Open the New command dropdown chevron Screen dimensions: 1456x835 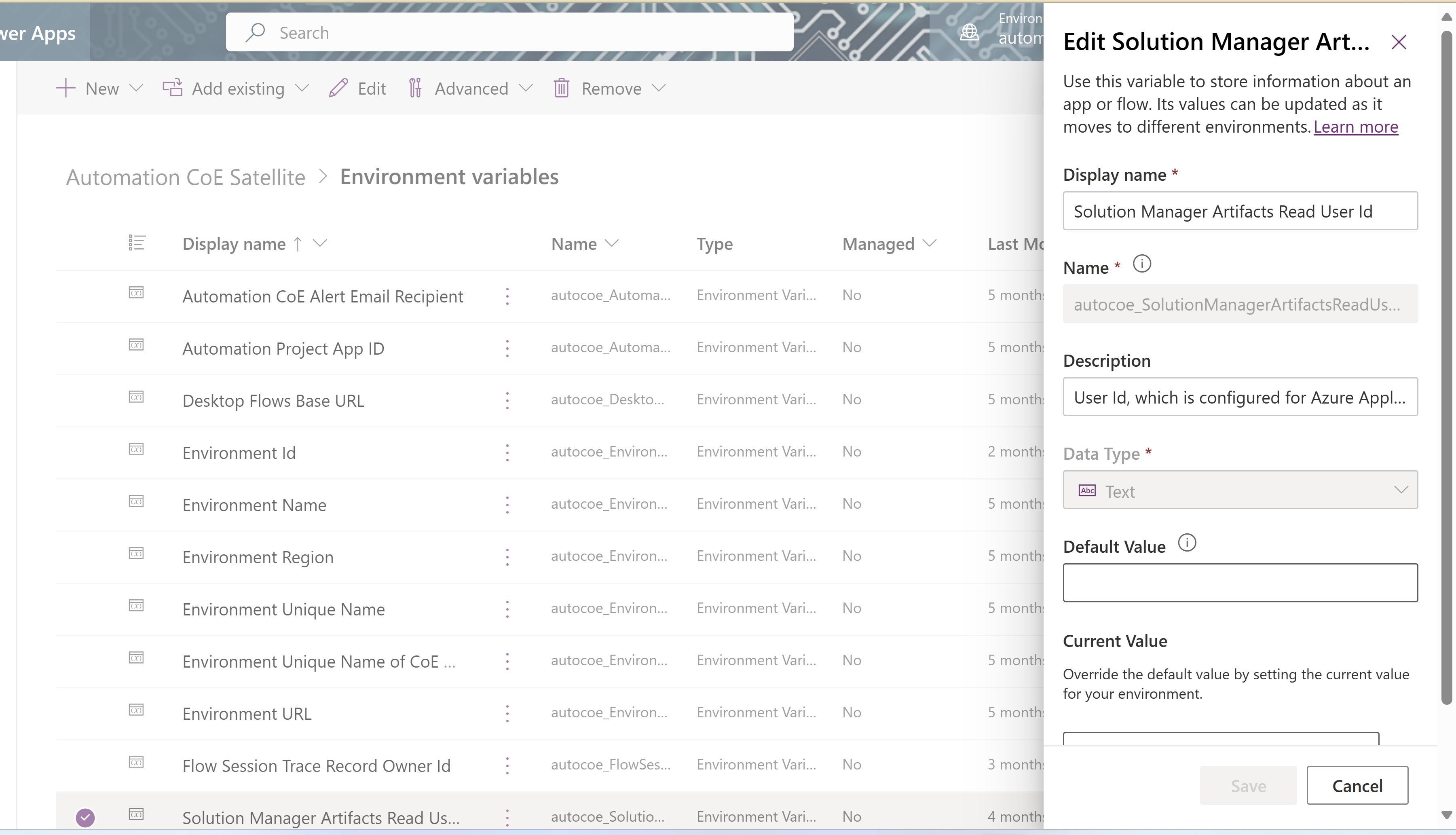(x=137, y=88)
